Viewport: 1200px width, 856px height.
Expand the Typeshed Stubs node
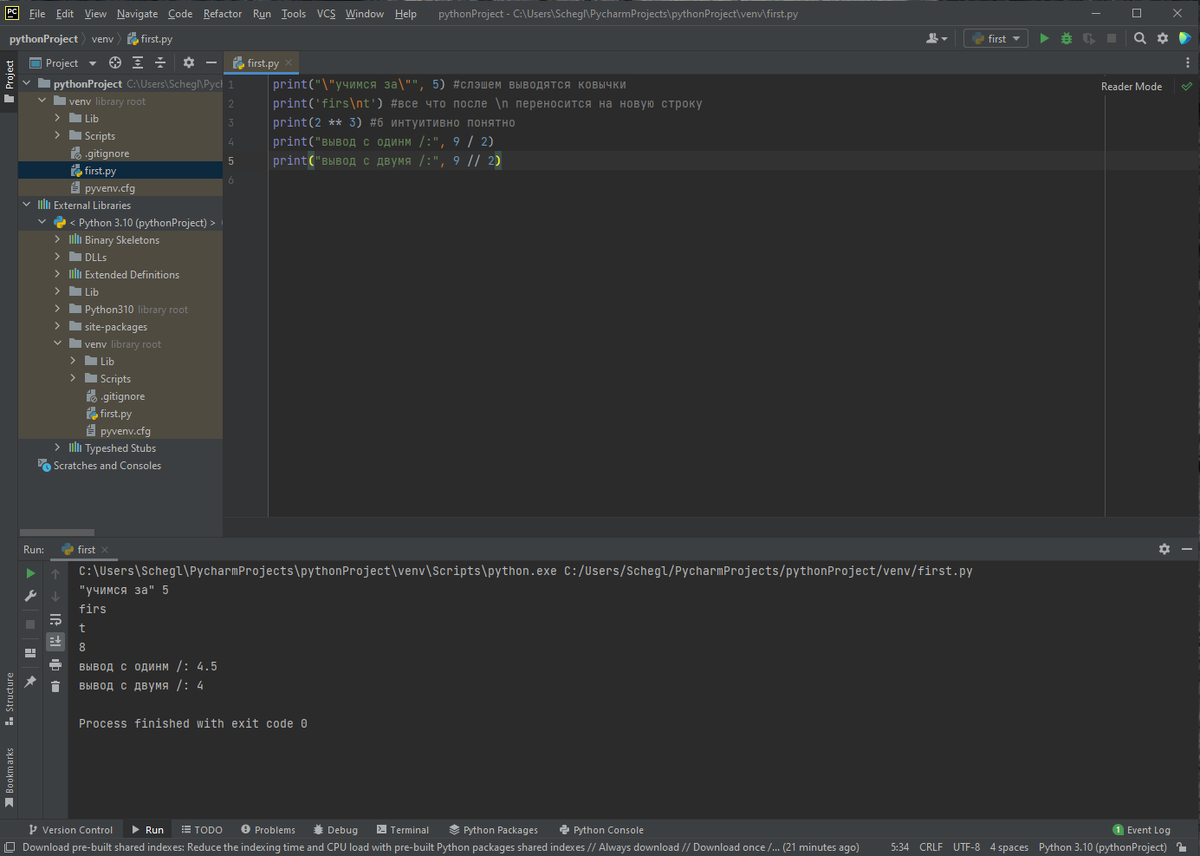pyautogui.click(x=58, y=448)
